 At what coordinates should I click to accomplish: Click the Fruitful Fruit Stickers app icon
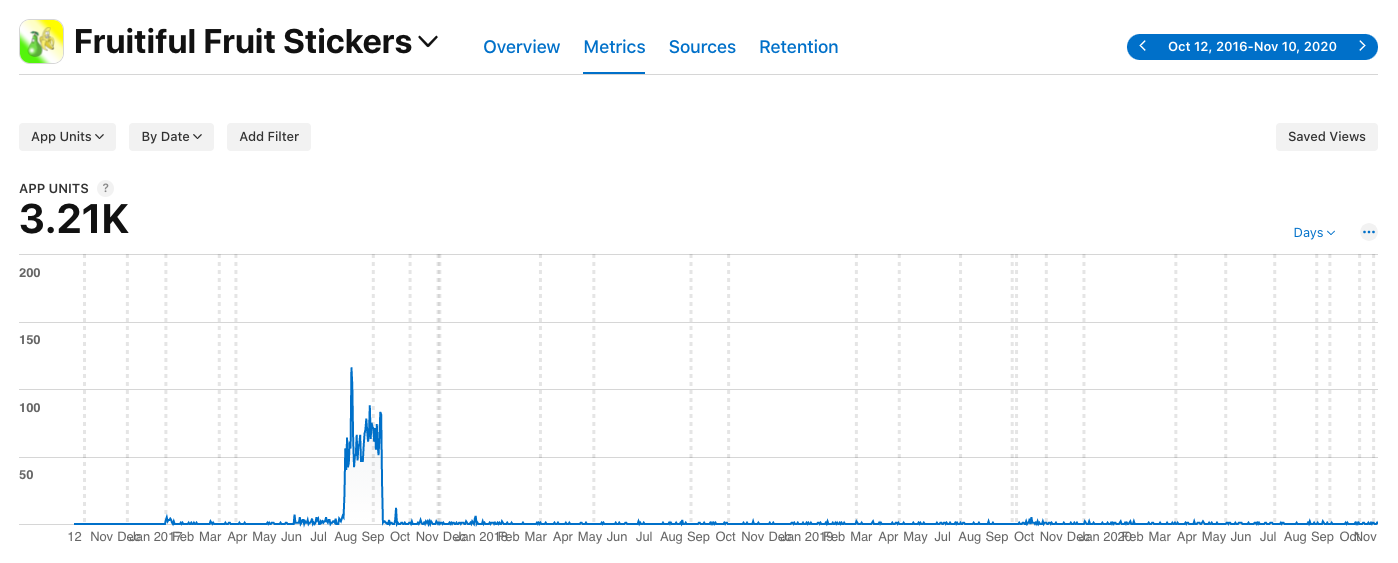click(x=41, y=42)
